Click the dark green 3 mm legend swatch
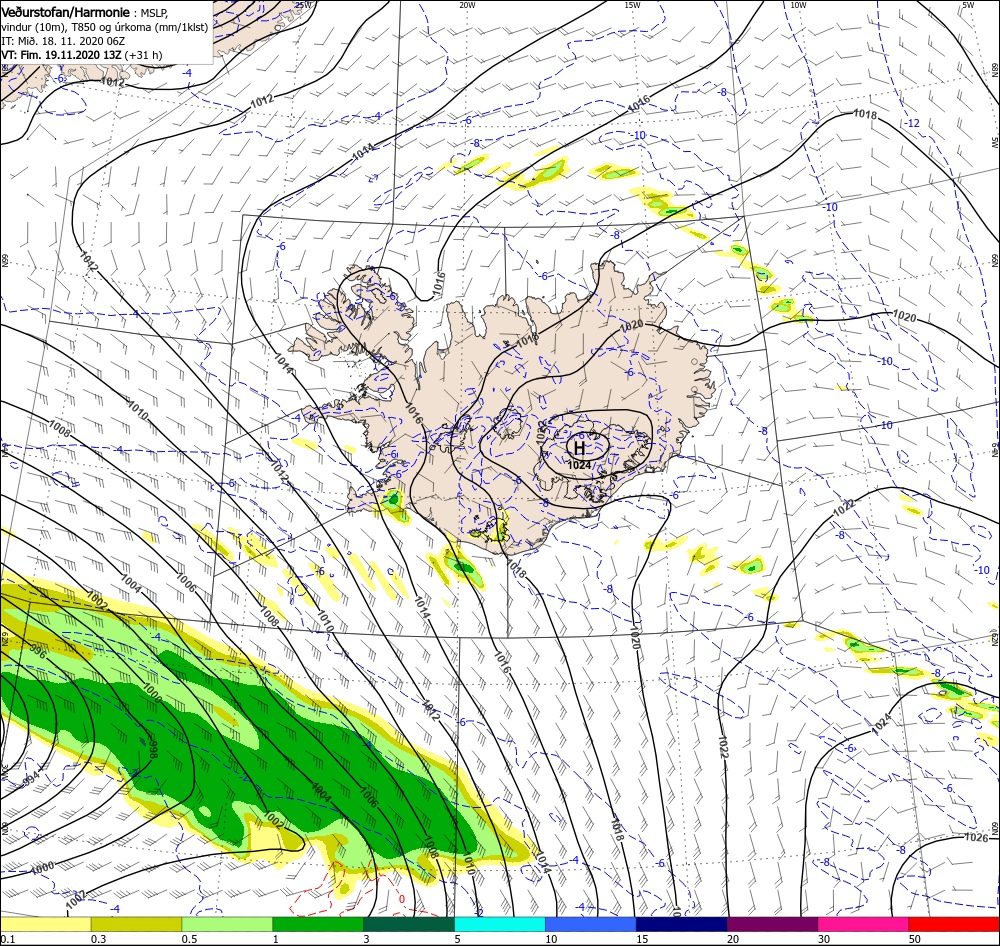Image resolution: width=1000 pixels, height=946 pixels. click(409, 924)
